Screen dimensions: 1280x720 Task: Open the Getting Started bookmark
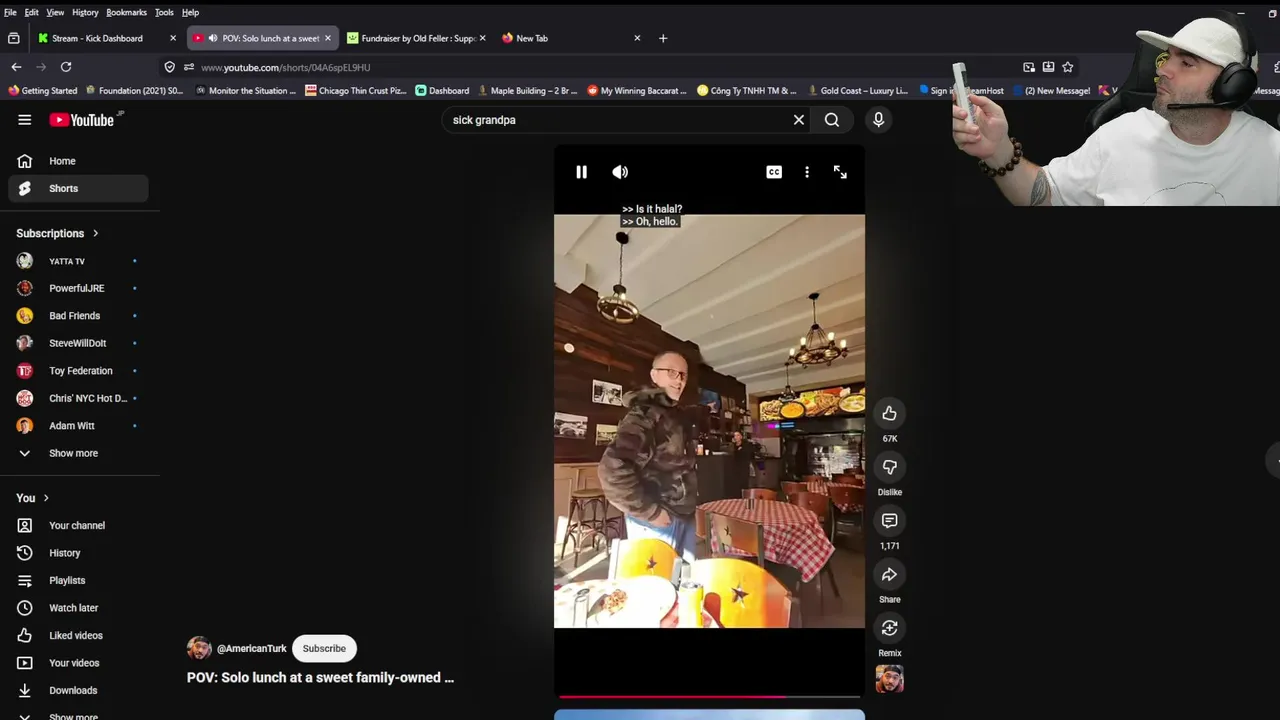pos(43,90)
